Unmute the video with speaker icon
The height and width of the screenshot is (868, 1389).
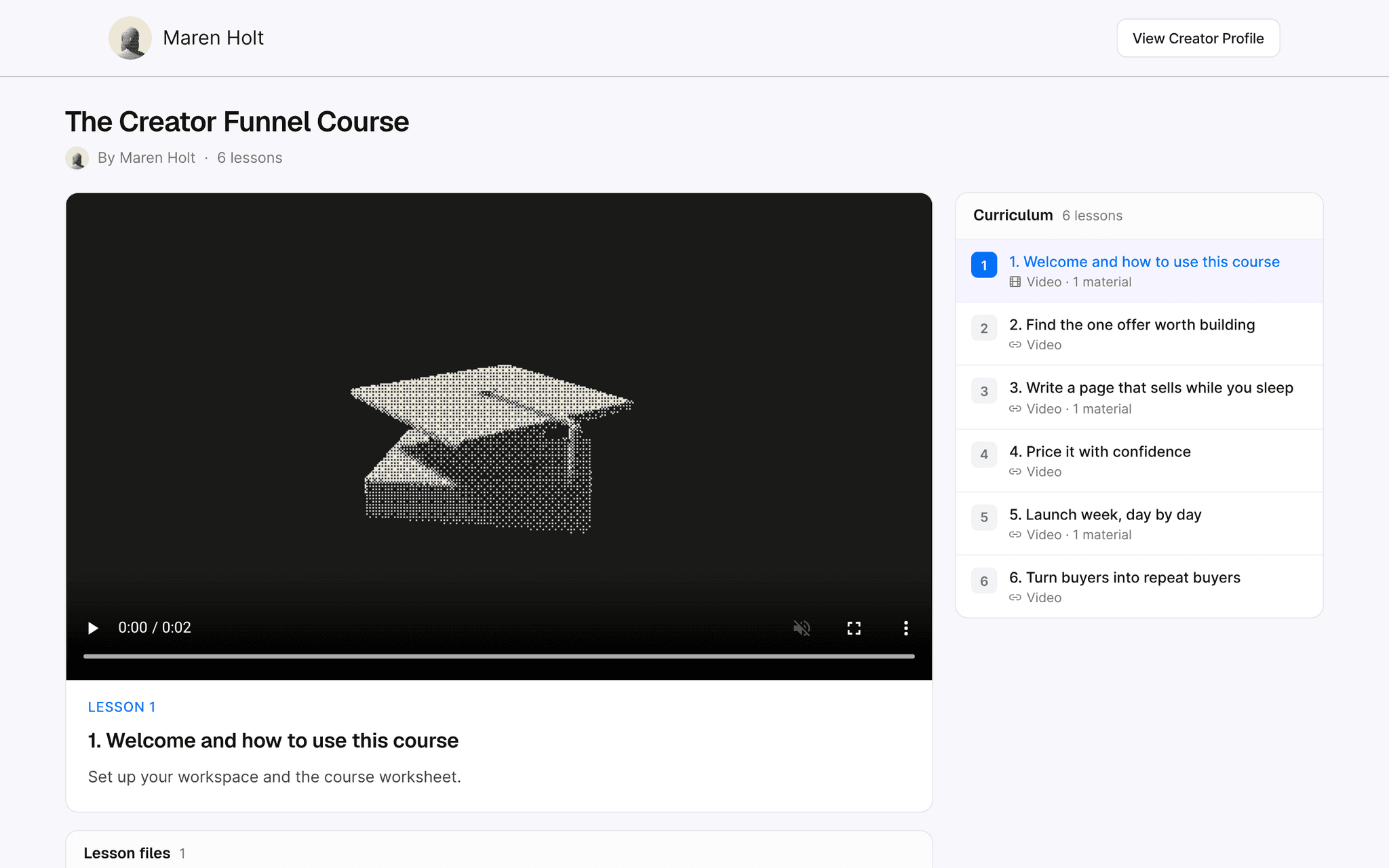(x=802, y=628)
